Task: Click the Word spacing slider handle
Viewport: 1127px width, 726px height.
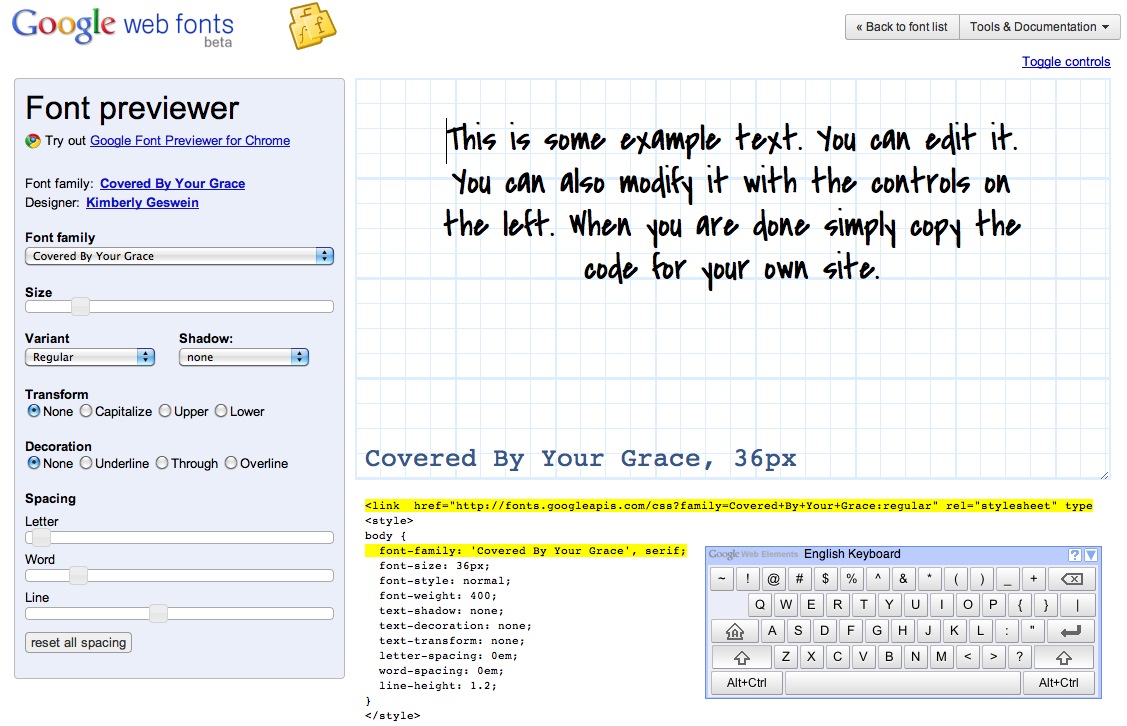Action: tap(78, 576)
